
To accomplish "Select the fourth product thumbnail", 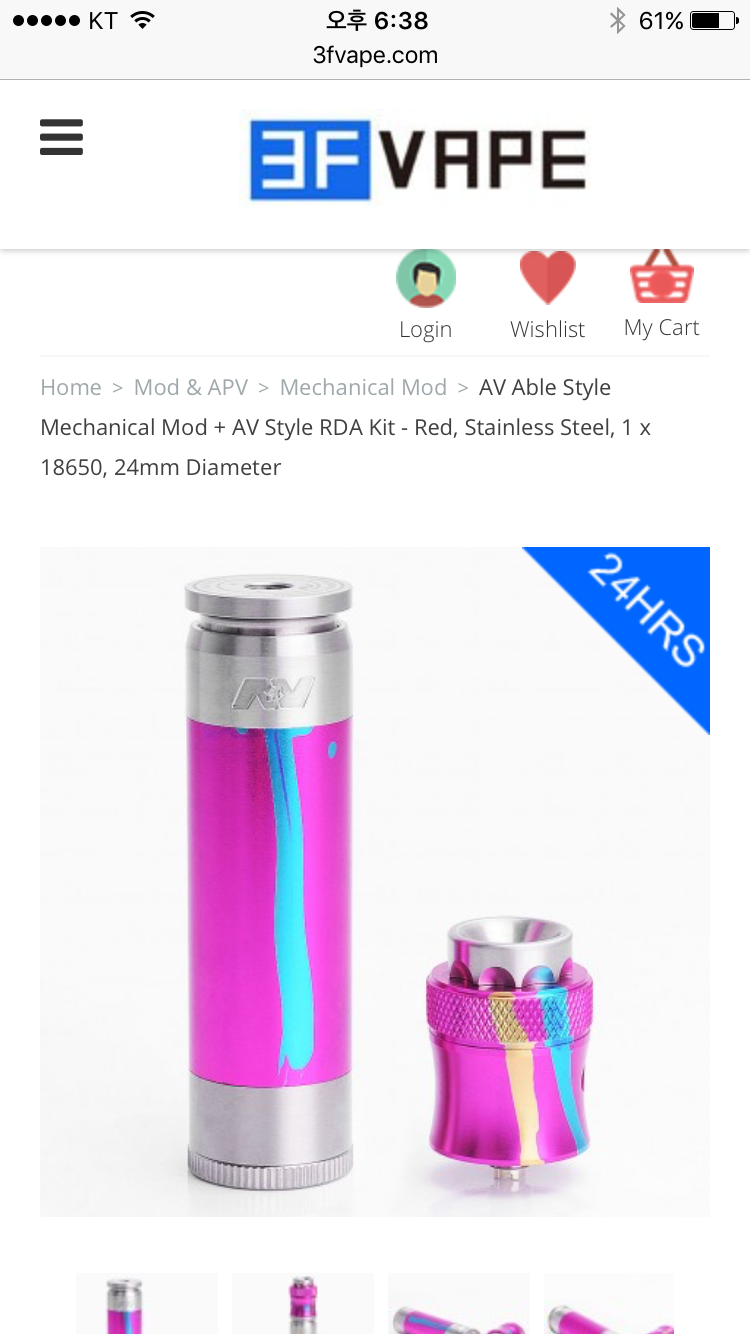I will (x=609, y=1303).
